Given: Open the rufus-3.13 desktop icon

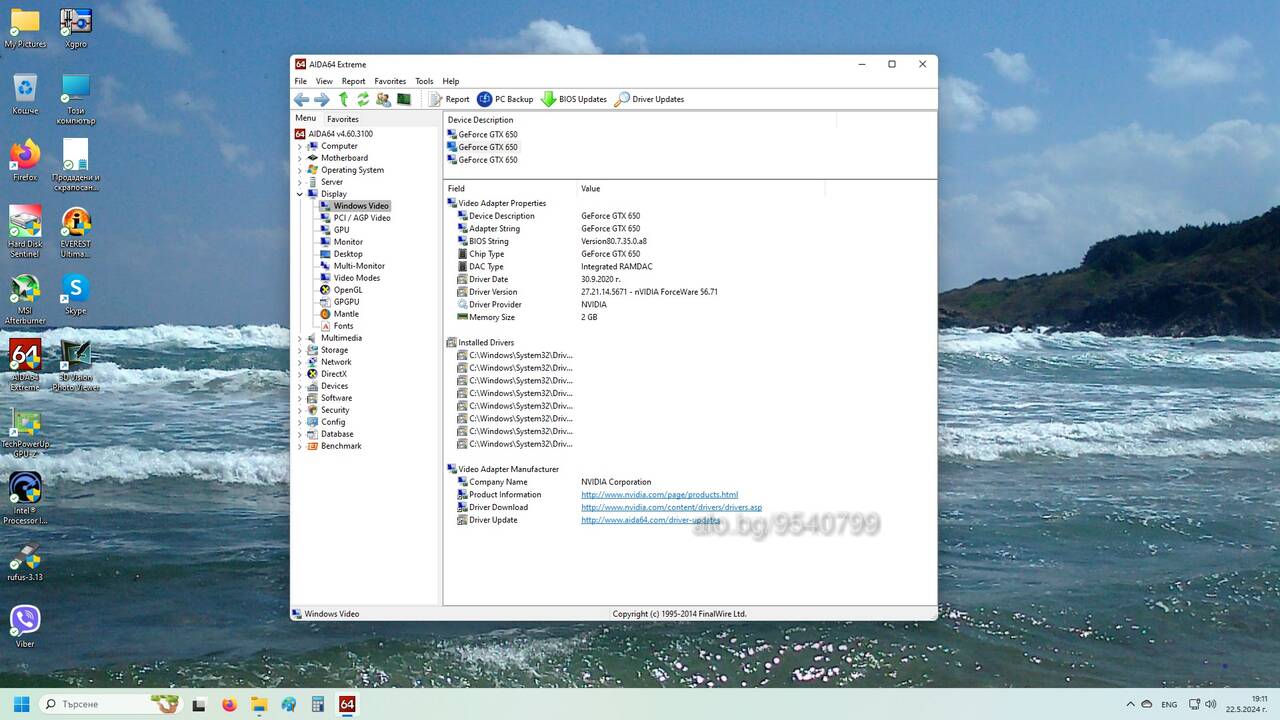Looking at the screenshot, I should click(25, 562).
